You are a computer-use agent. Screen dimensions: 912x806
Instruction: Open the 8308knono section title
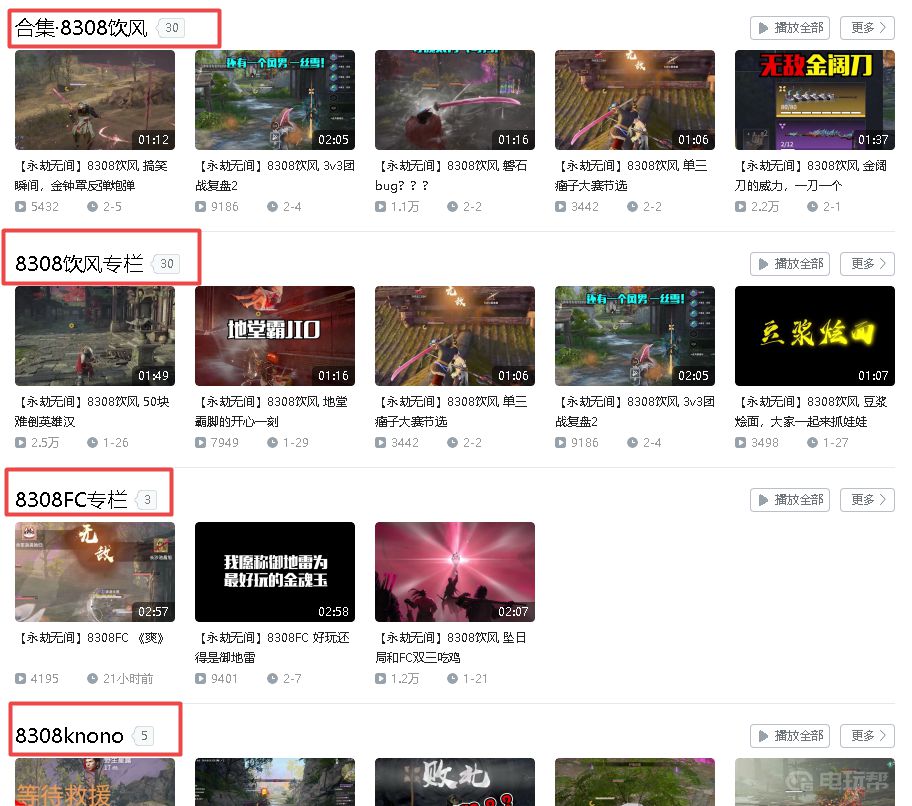69,736
